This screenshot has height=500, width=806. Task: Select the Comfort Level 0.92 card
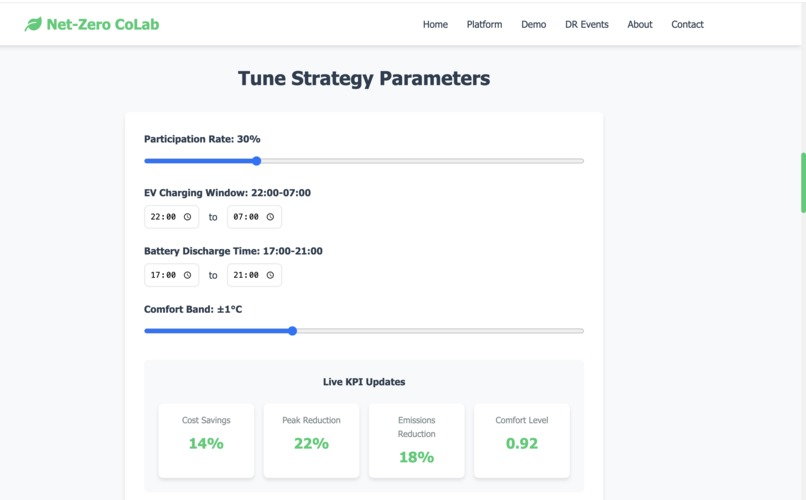(522, 440)
